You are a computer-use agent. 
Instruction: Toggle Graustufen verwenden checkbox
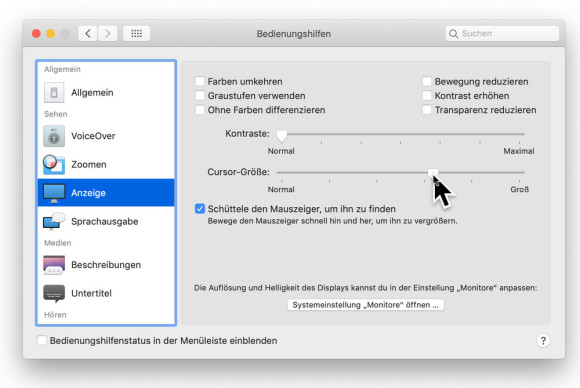click(x=200, y=95)
